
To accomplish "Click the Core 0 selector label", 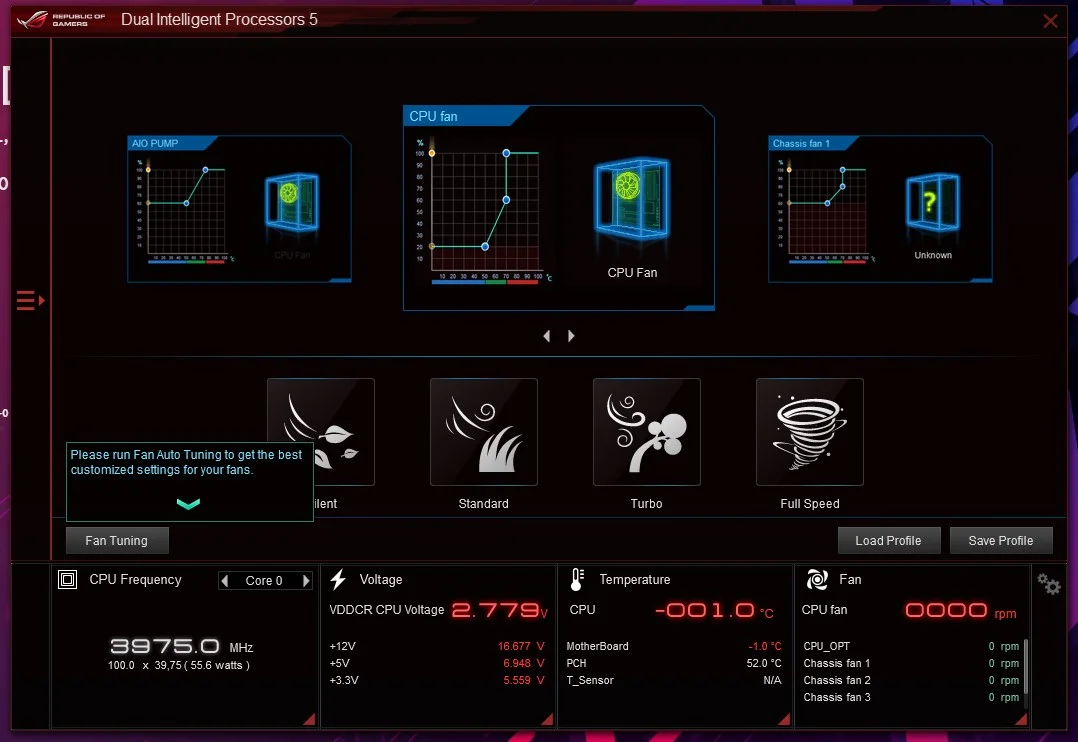I will pos(264,580).
